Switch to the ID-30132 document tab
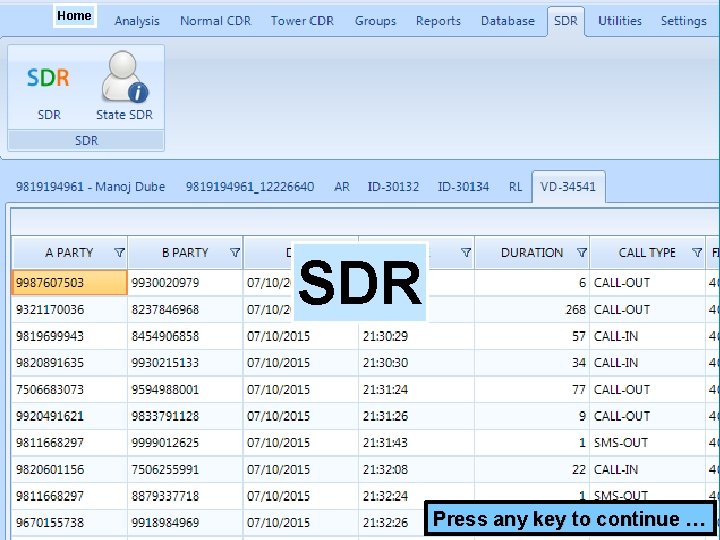720x540 pixels. [x=393, y=187]
